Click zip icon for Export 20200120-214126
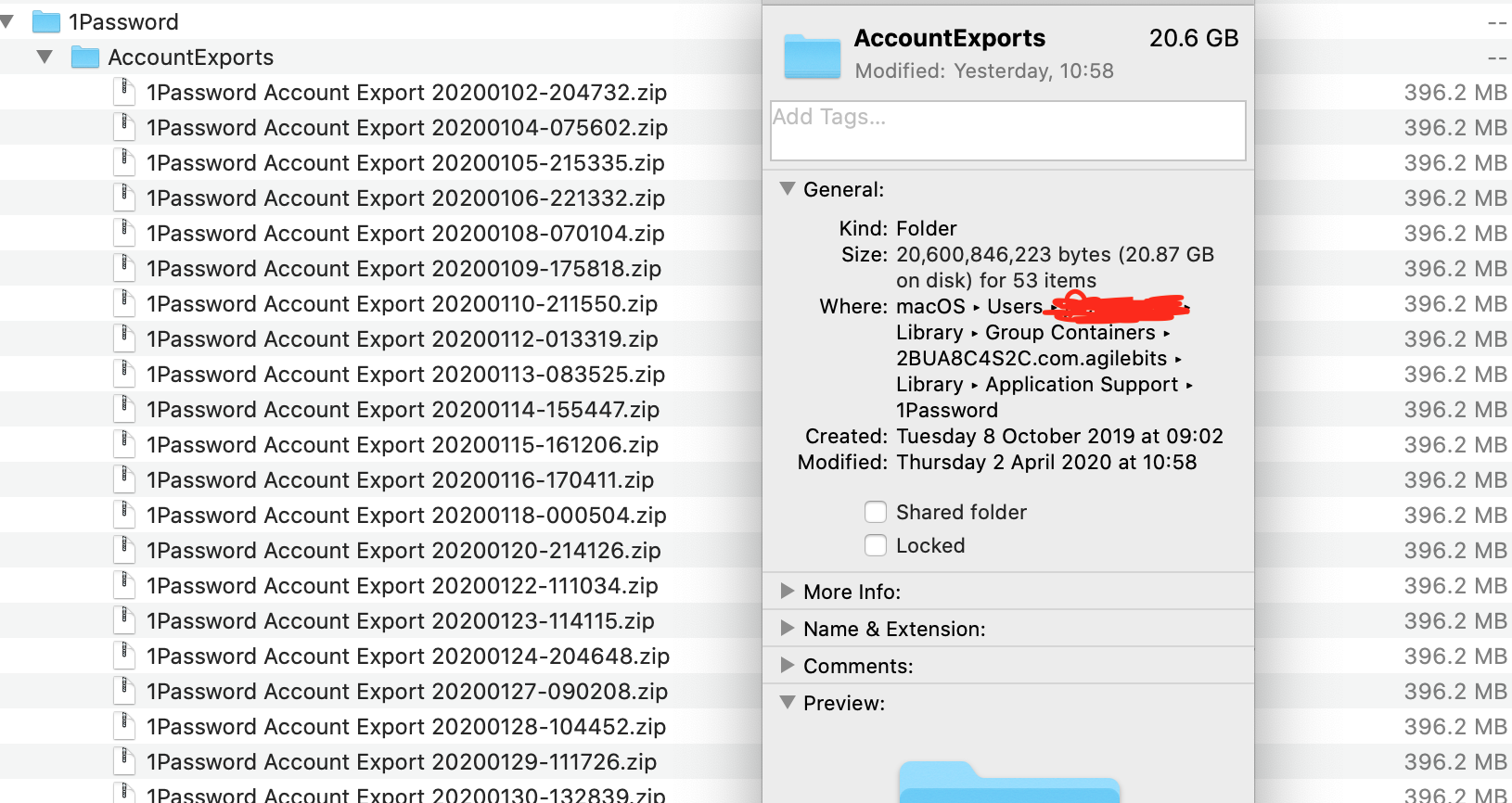This screenshot has width=1512, height=803. pos(124,550)
